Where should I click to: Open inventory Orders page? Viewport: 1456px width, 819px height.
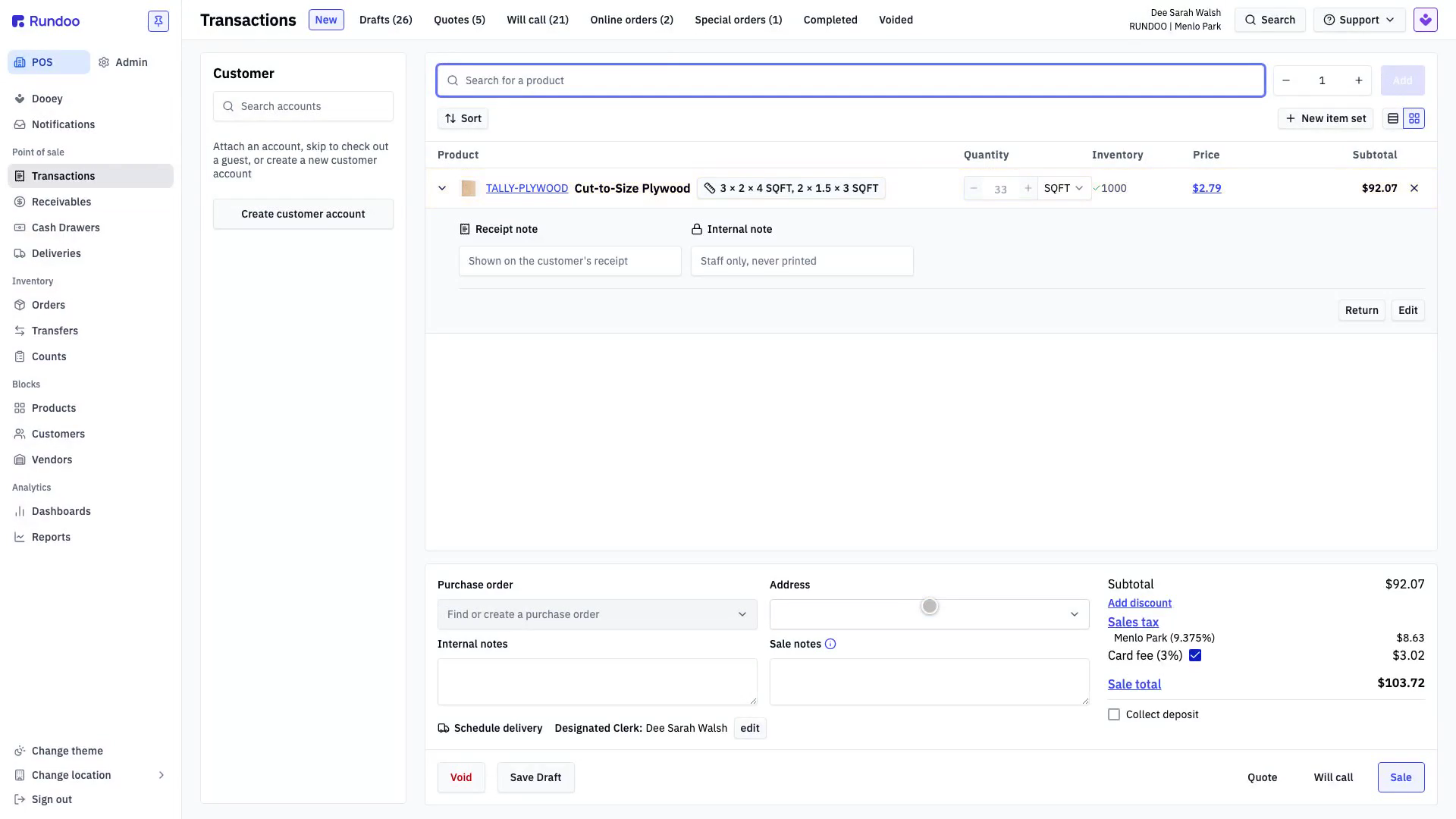pyautogui.click(x=90, y=305)
